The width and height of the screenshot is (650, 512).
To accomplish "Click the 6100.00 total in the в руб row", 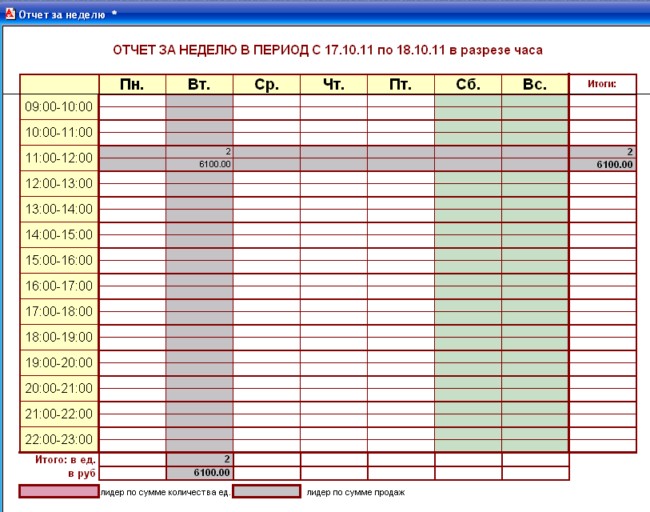I will (211, 473).
